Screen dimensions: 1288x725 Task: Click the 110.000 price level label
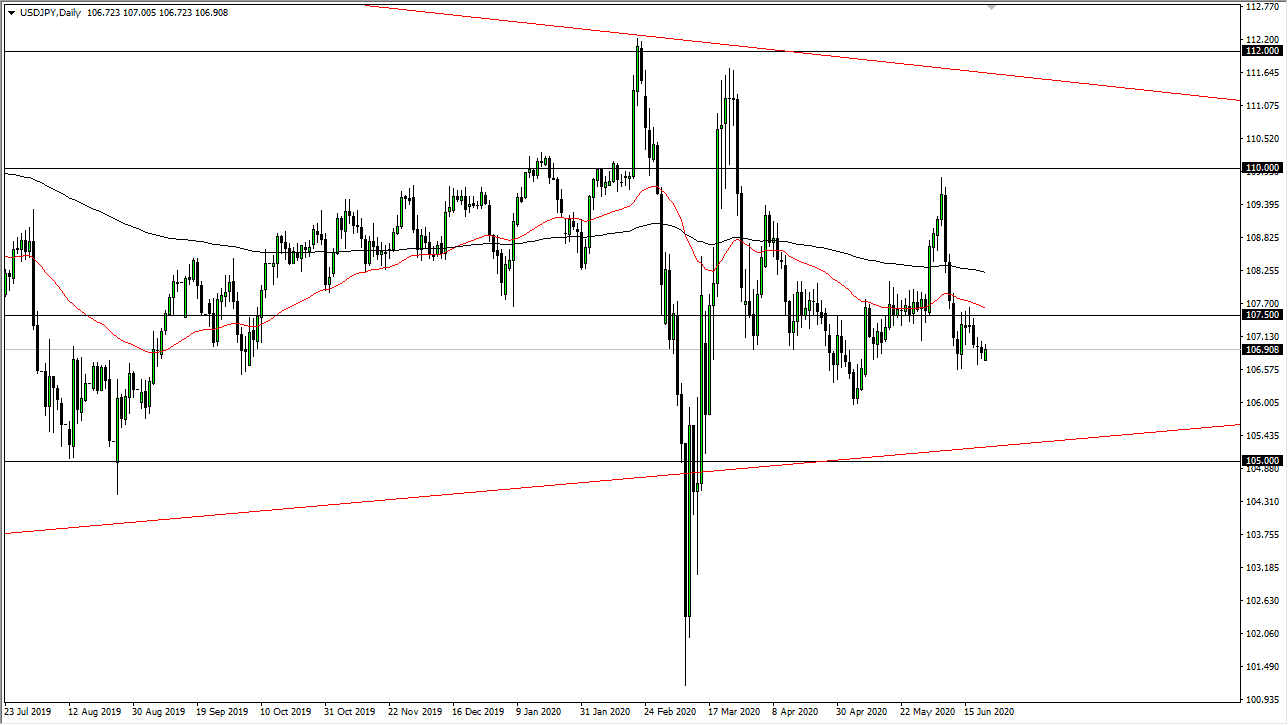[x=1262, y=167]
